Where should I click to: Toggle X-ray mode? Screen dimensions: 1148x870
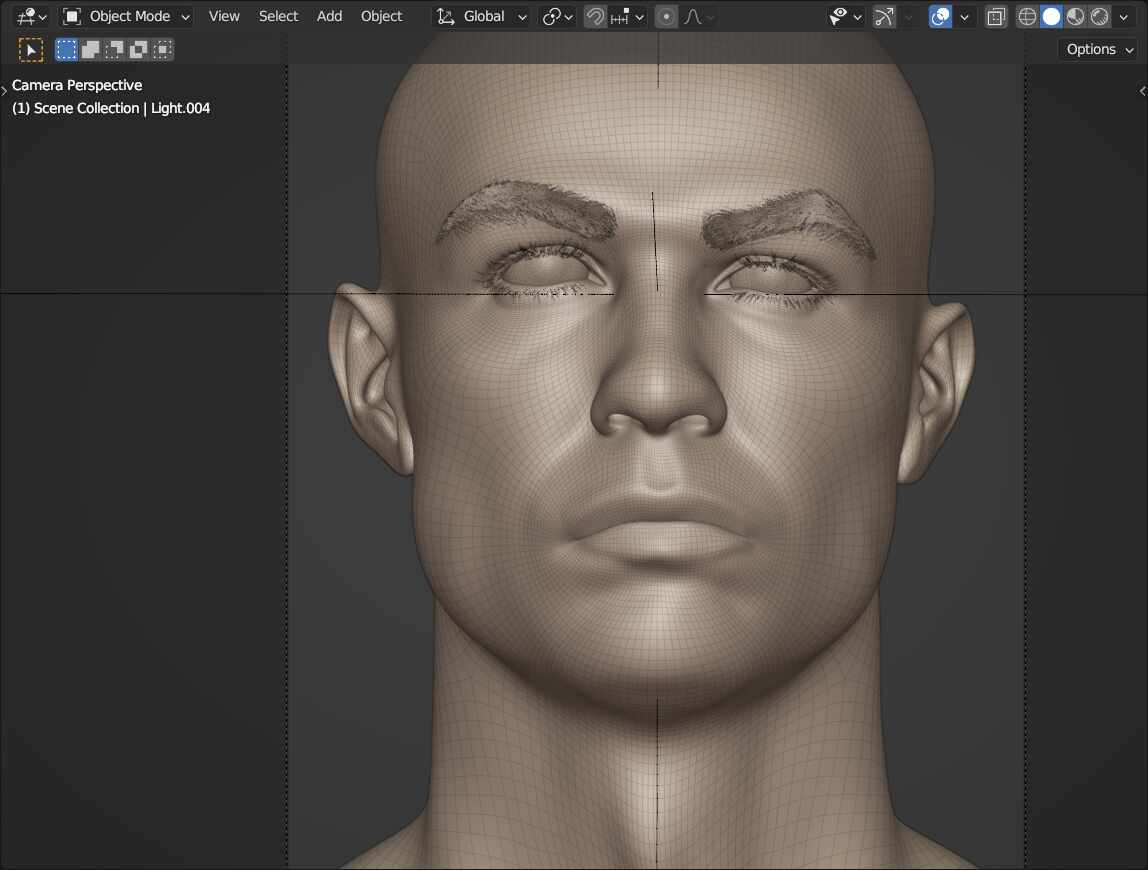click(996, 16)
